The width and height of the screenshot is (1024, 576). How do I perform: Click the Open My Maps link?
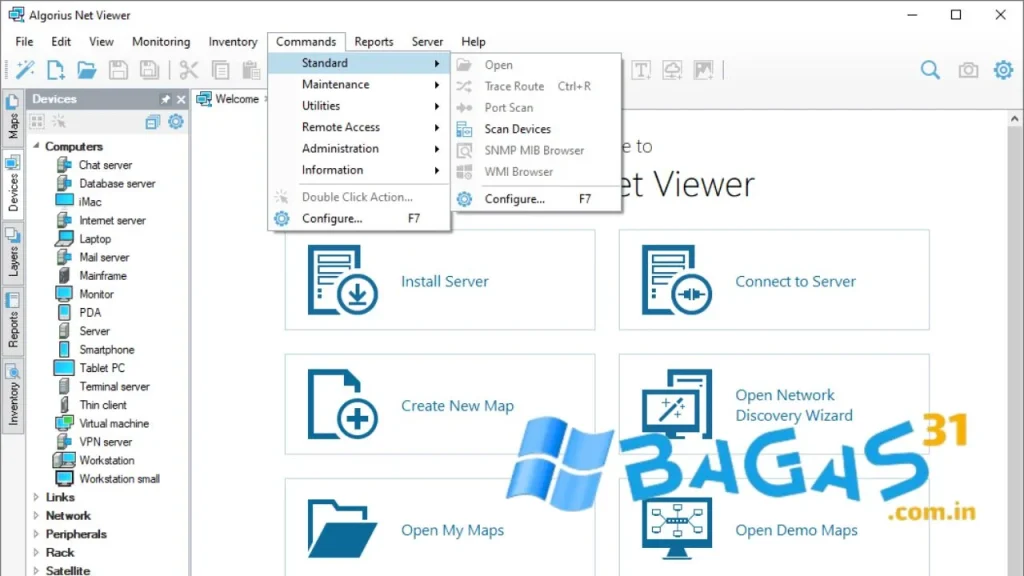452,530
